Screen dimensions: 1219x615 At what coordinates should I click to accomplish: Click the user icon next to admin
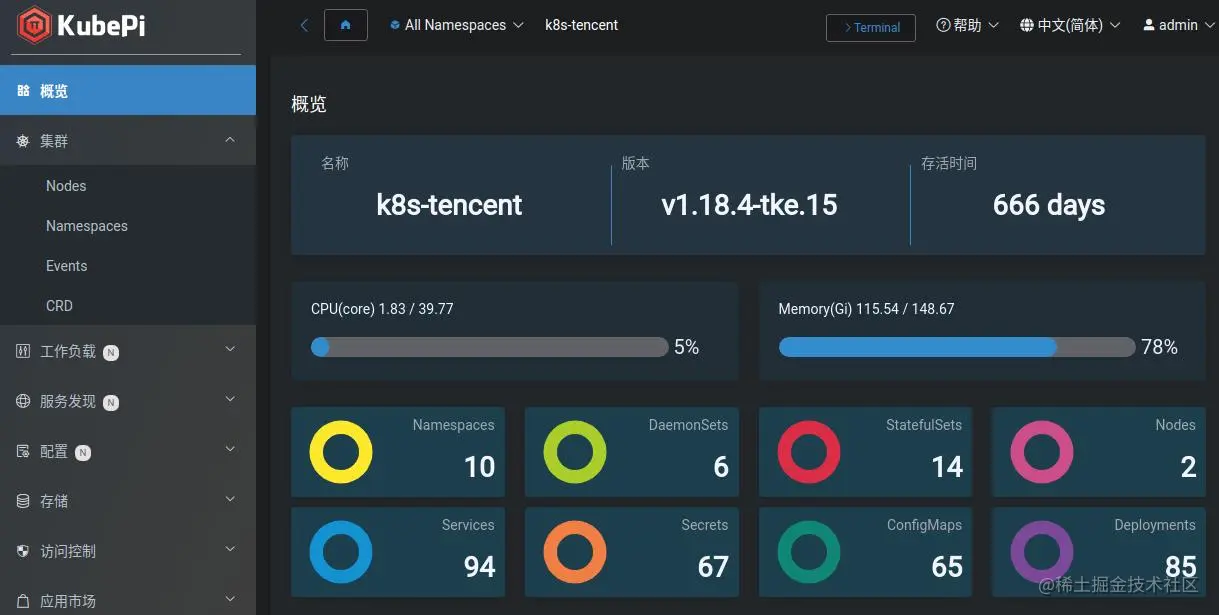pos(1149,25)
